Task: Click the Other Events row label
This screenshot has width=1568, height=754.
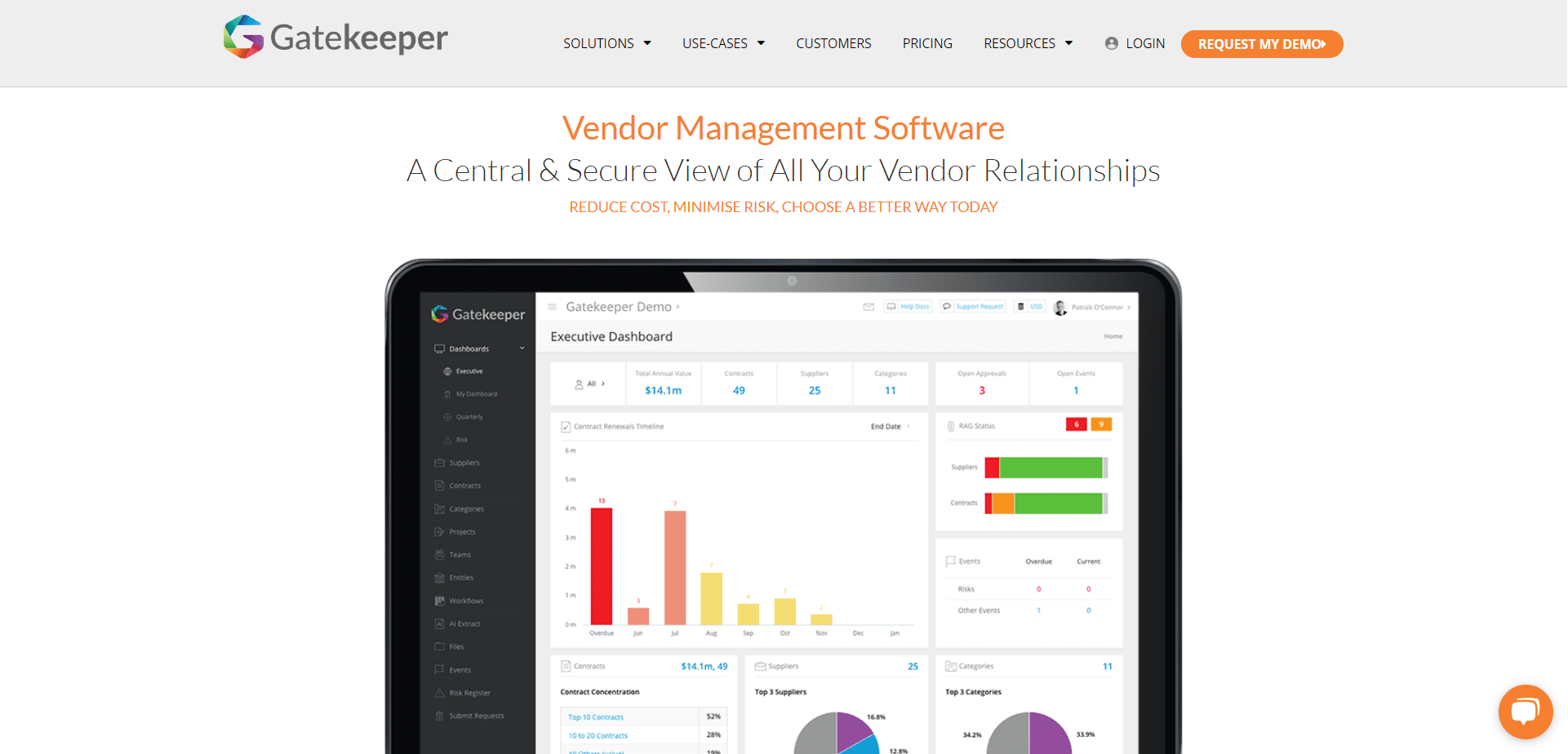Action: click(979, 610)
